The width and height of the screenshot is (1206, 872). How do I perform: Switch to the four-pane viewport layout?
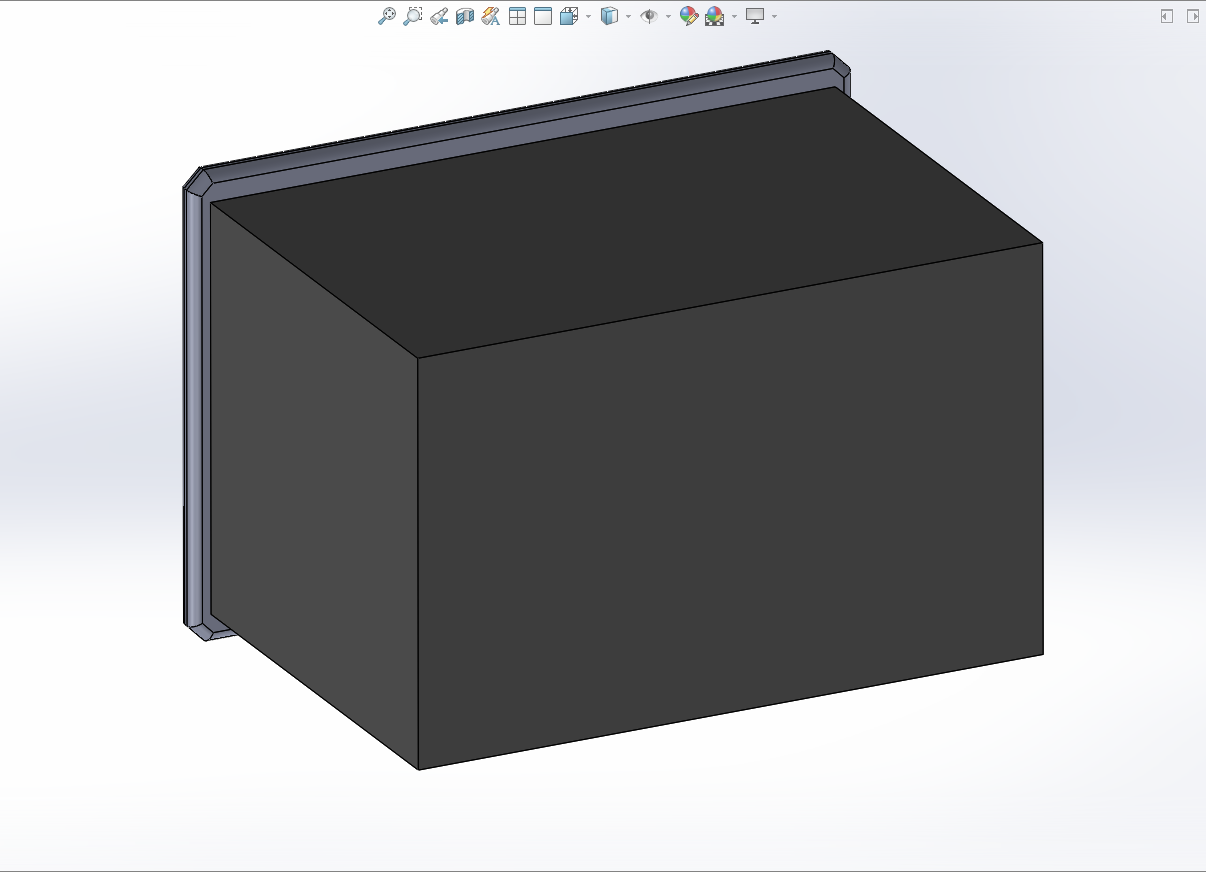pos(517,16)
